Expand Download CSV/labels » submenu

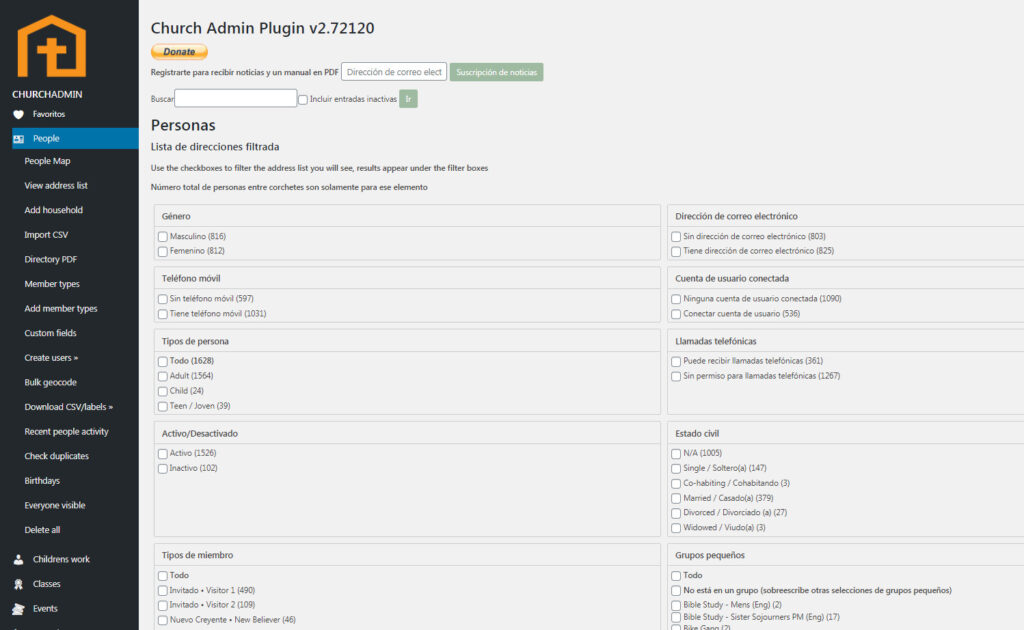pos(68,407)
